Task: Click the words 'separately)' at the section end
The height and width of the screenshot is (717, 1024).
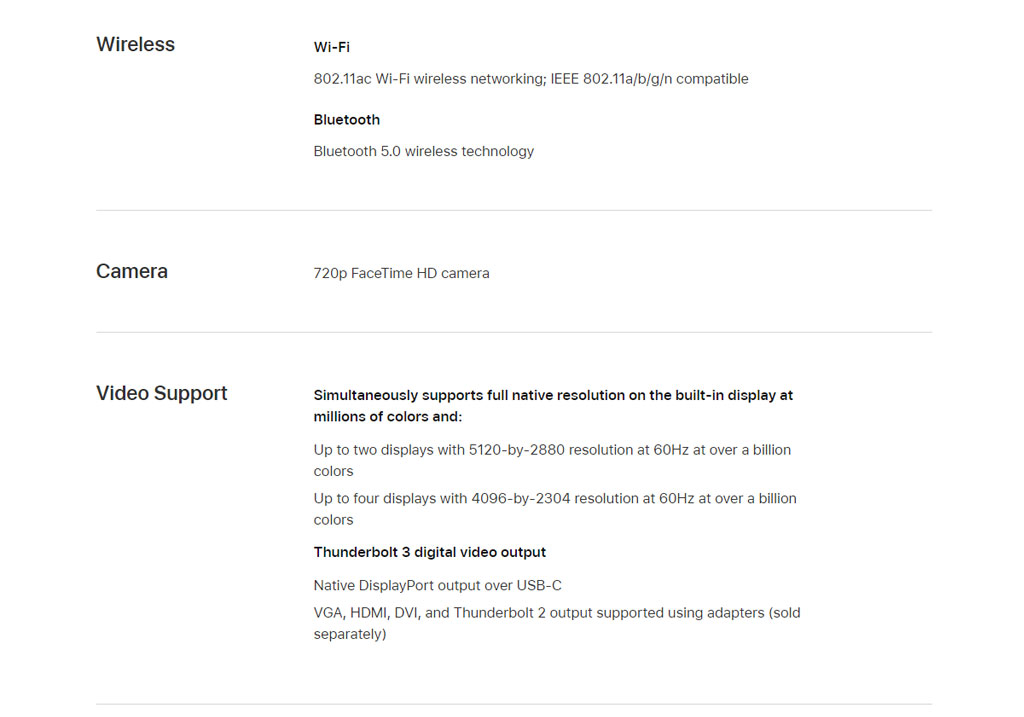Action: [350, 634]
